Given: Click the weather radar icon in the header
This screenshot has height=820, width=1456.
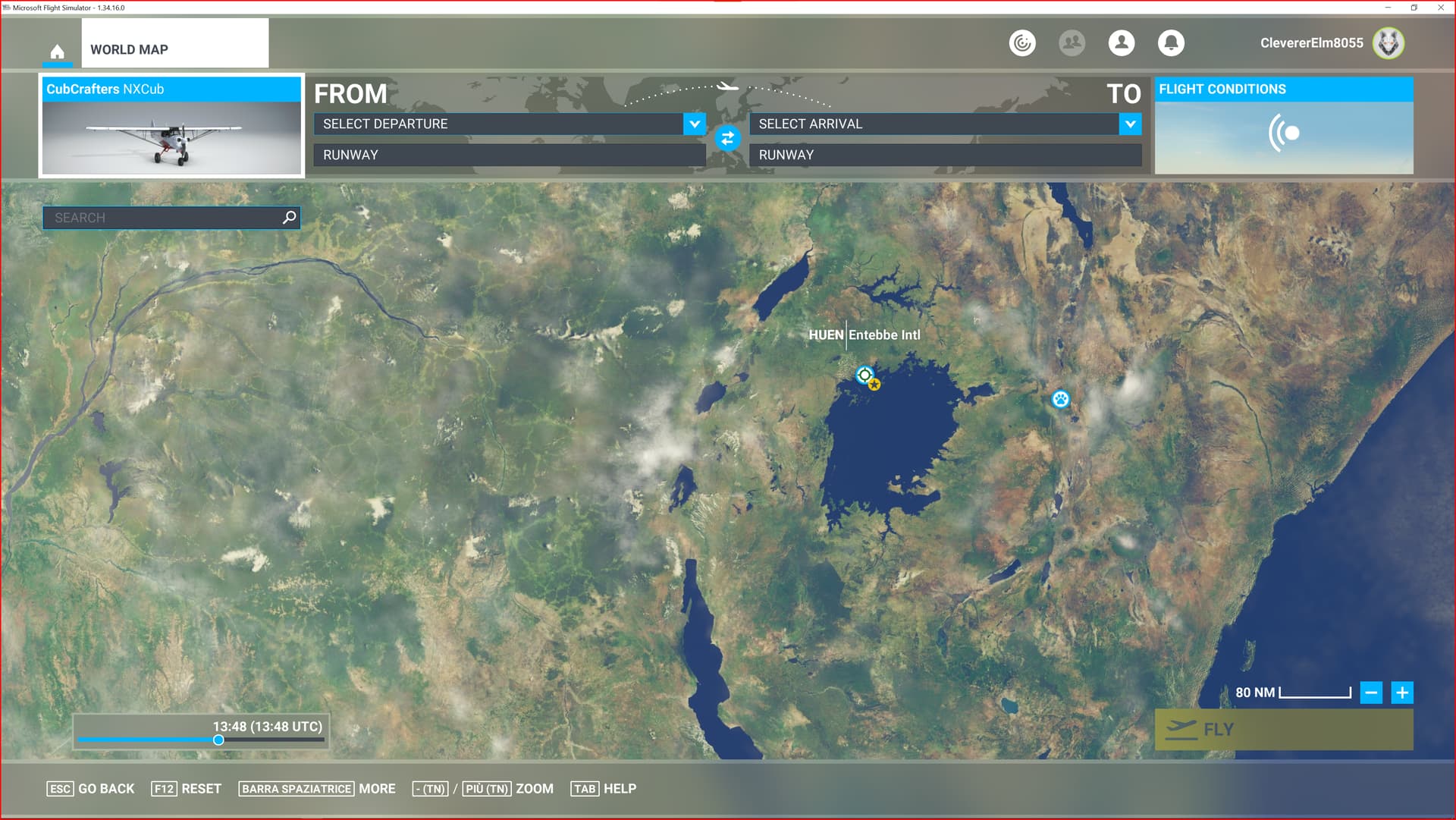Looking at the screenshot, I should (x=1021, y=43).
